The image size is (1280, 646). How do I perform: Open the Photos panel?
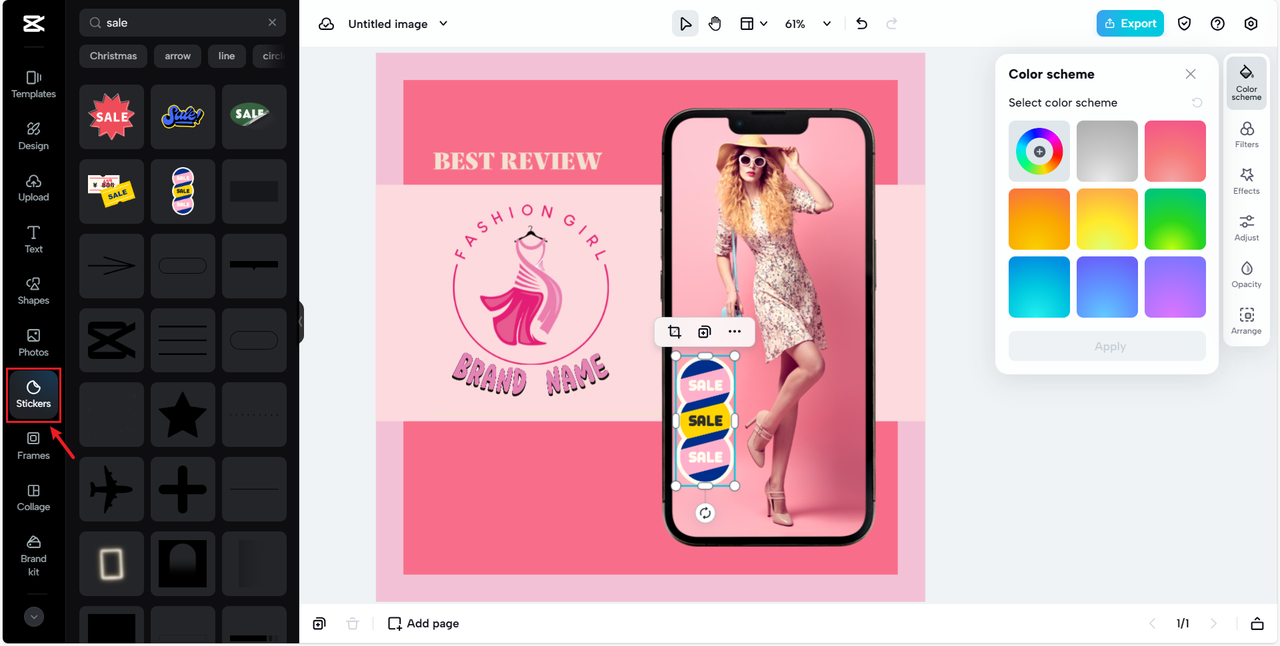pos(33,343)
